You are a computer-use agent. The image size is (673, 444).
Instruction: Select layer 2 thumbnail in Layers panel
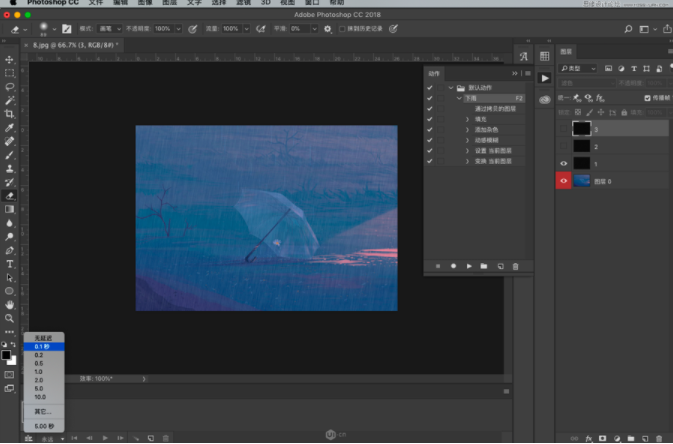pyautogui.click(x=581, y=146)
